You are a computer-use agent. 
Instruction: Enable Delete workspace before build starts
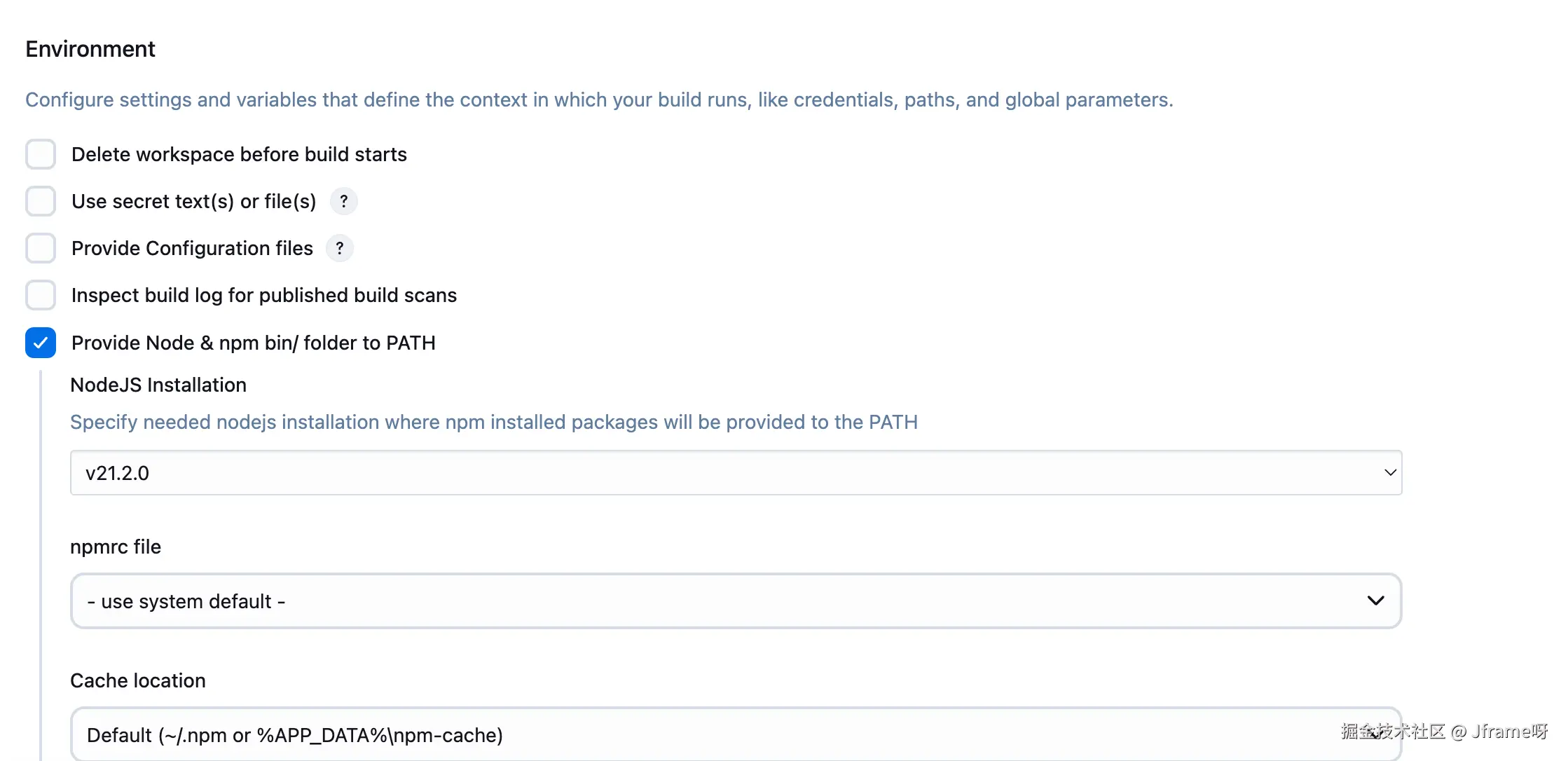pyautogui.click(x=41, y=154)
